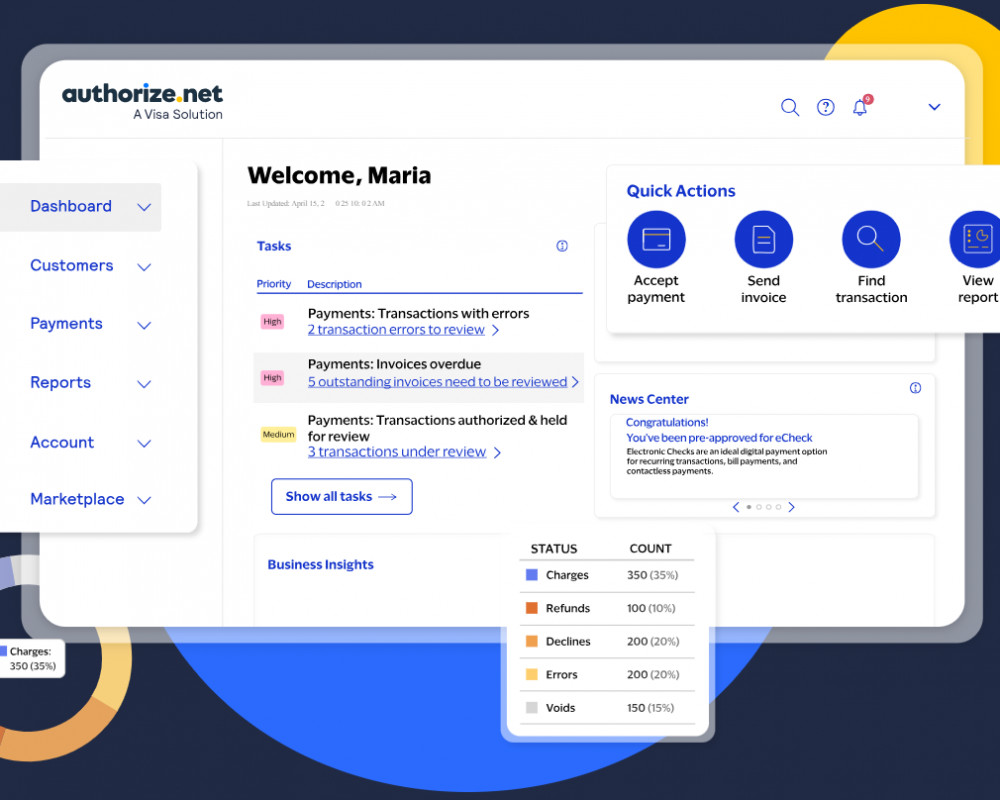Click the Voids gray color swatch
Viewport: 1000px width, 800px height.
coord(531,707)
